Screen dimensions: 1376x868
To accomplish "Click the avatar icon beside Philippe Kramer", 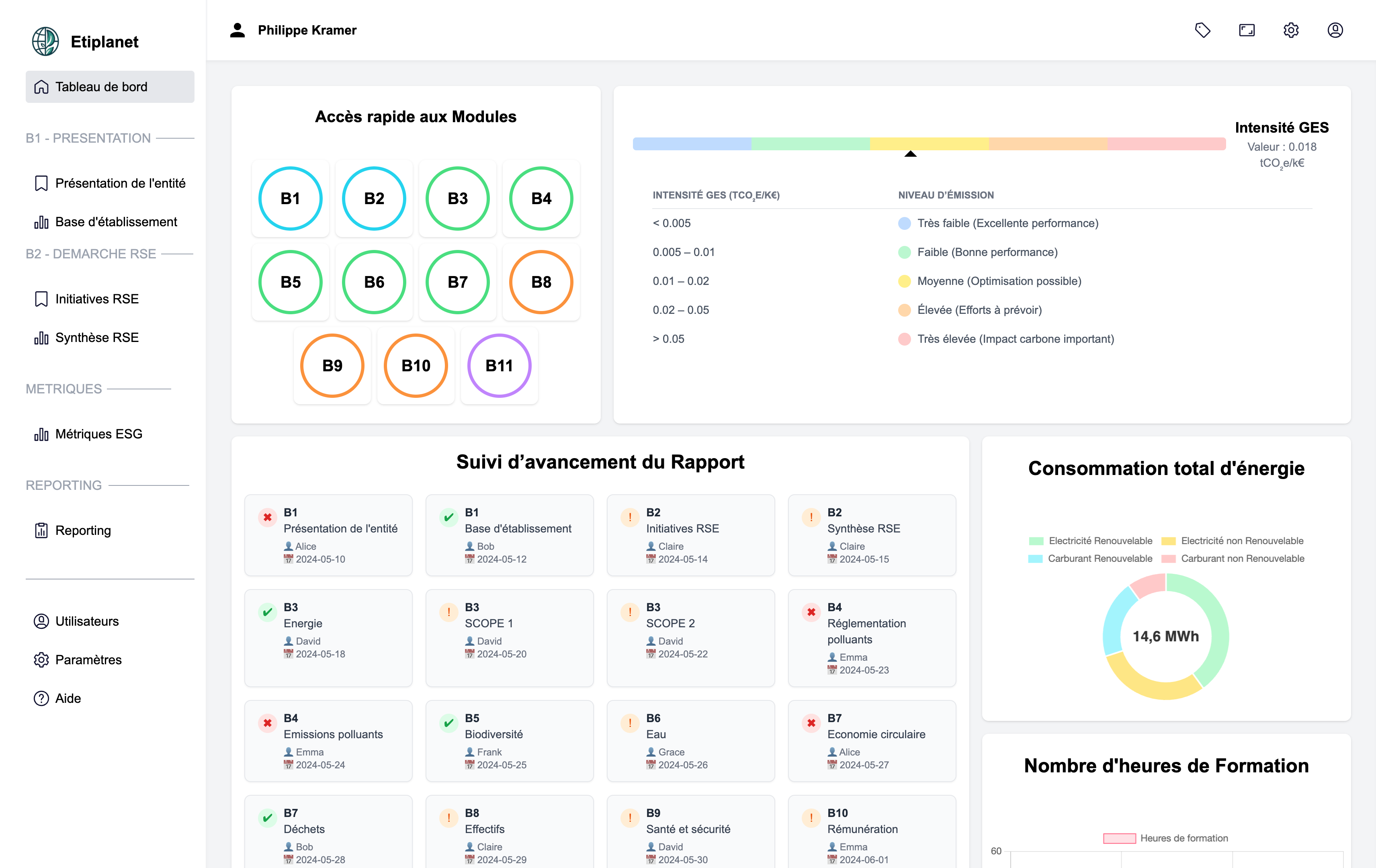I will [237, 30].
